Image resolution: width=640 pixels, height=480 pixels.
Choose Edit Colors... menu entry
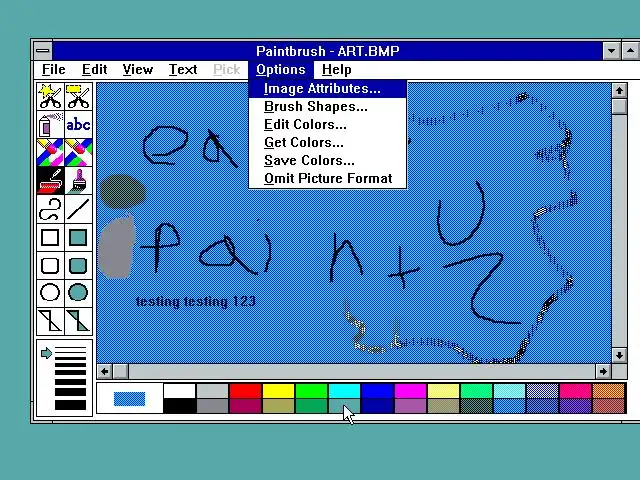[x=328, y=124]
